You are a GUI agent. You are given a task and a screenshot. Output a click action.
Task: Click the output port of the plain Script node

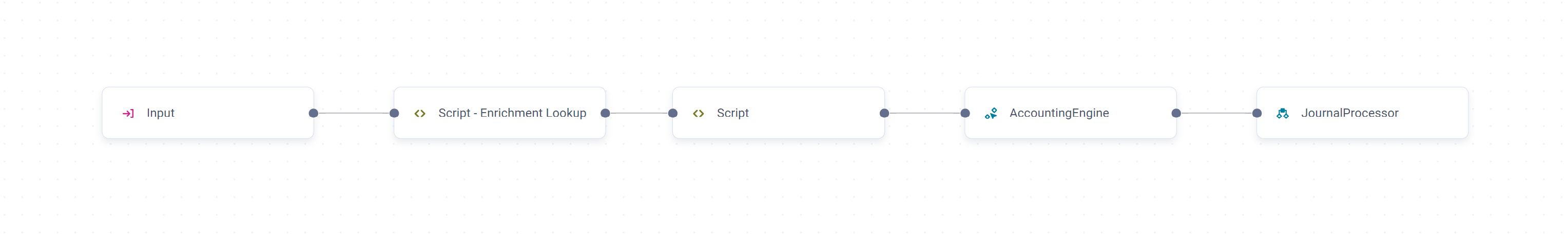(x=884, y=113)
